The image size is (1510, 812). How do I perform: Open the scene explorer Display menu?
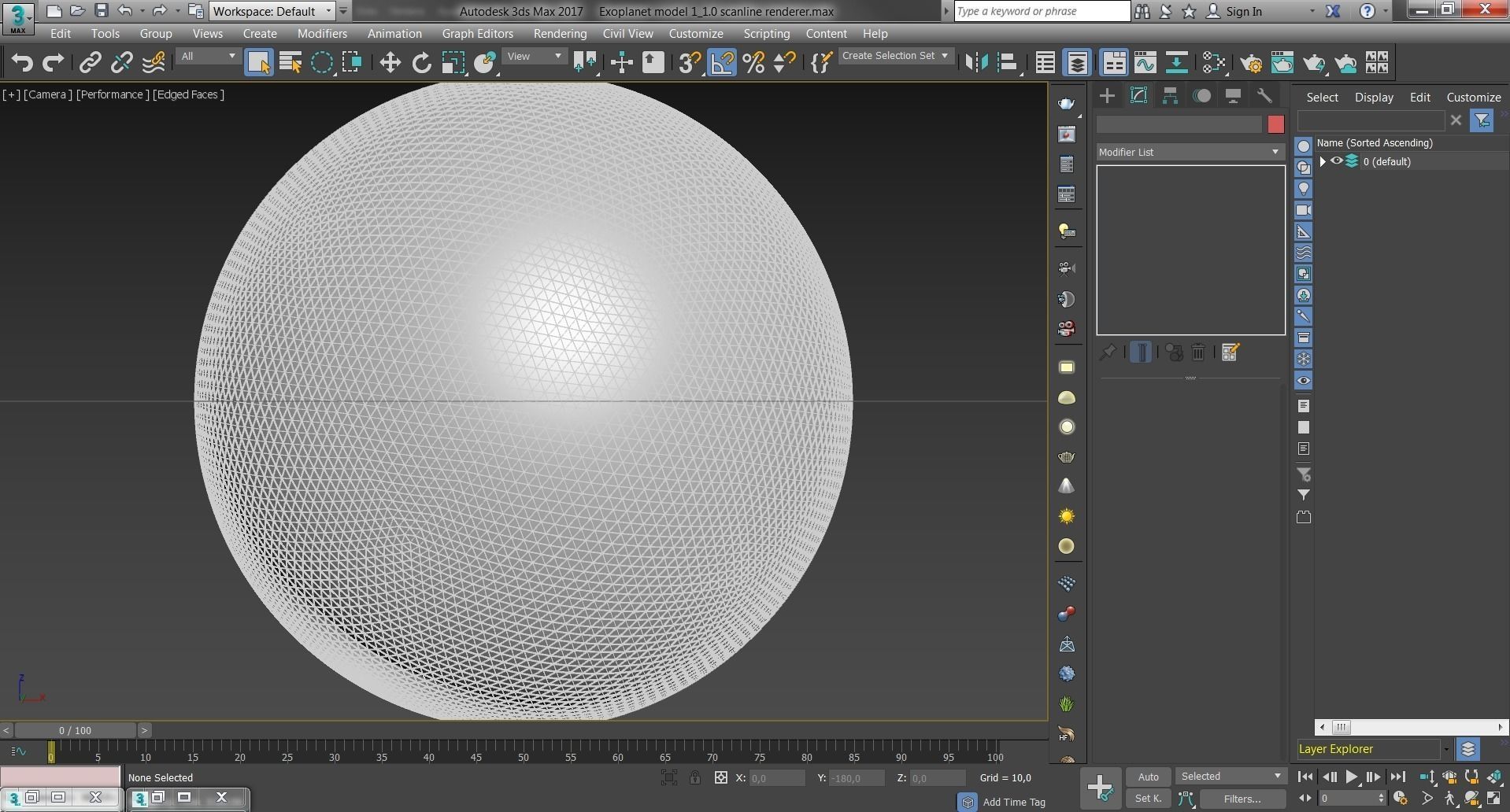1374,98
